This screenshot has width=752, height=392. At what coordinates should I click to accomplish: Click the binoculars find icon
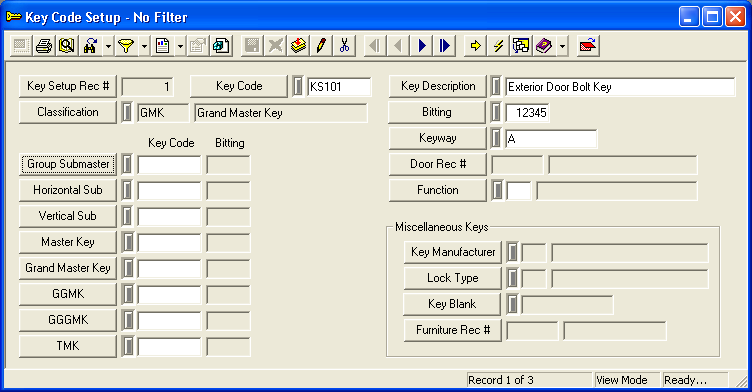click(x=90, y=46)
